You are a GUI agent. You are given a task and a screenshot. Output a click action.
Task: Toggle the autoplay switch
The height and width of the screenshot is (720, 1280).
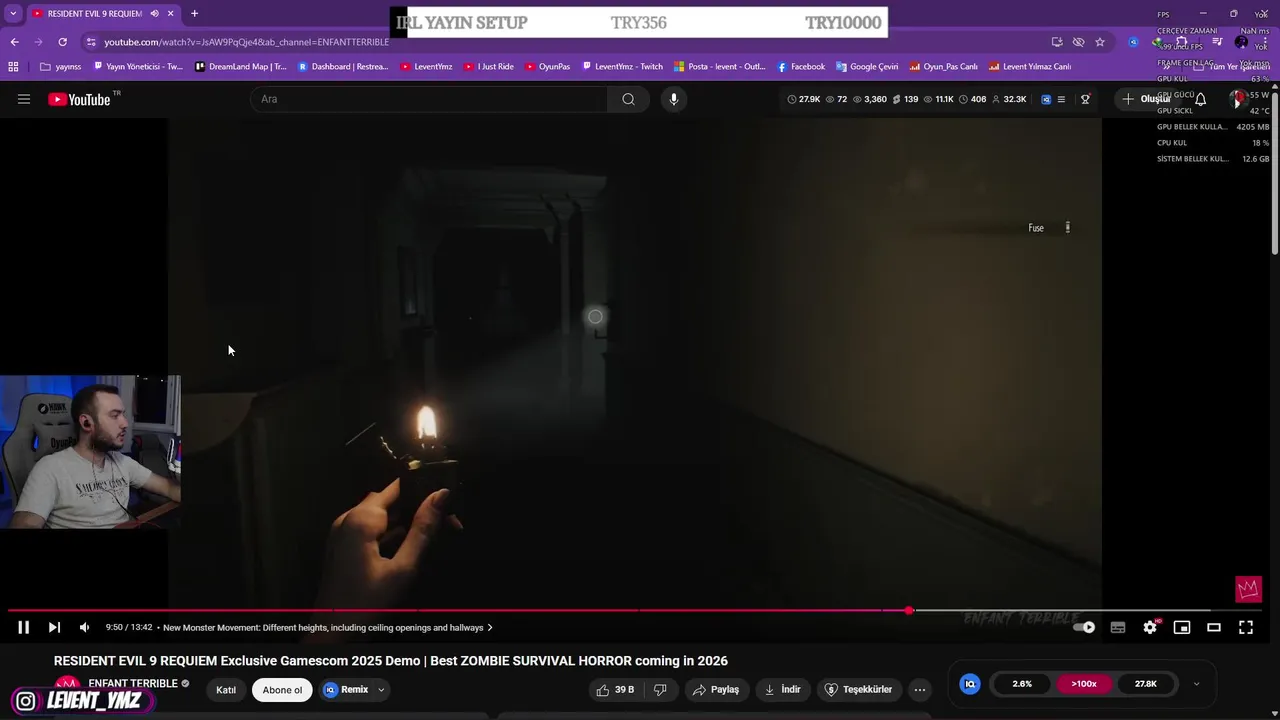point(1084,627)
